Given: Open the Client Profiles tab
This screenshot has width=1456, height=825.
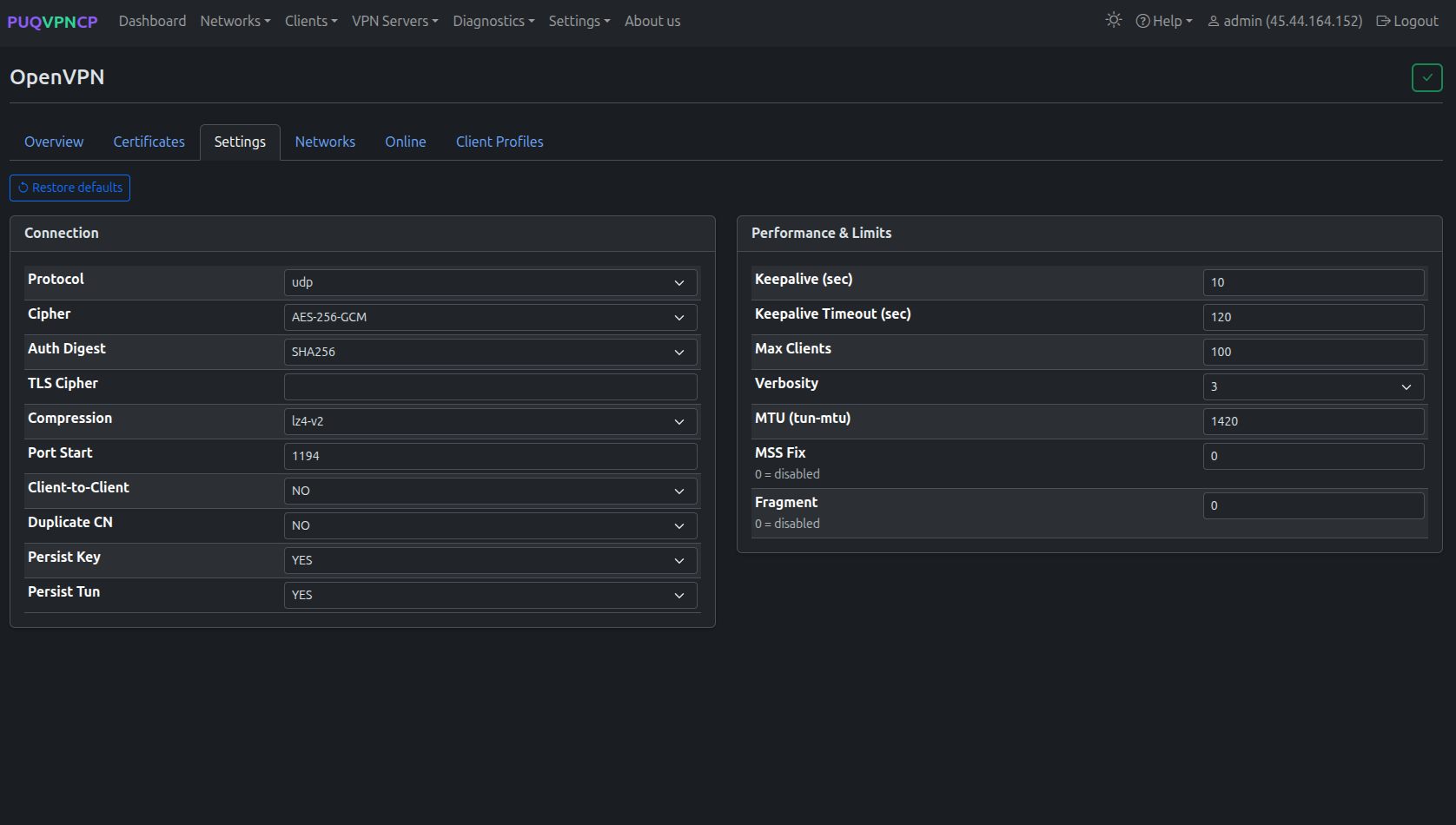Looking at the screenshot, I should [x=500, y=142].
